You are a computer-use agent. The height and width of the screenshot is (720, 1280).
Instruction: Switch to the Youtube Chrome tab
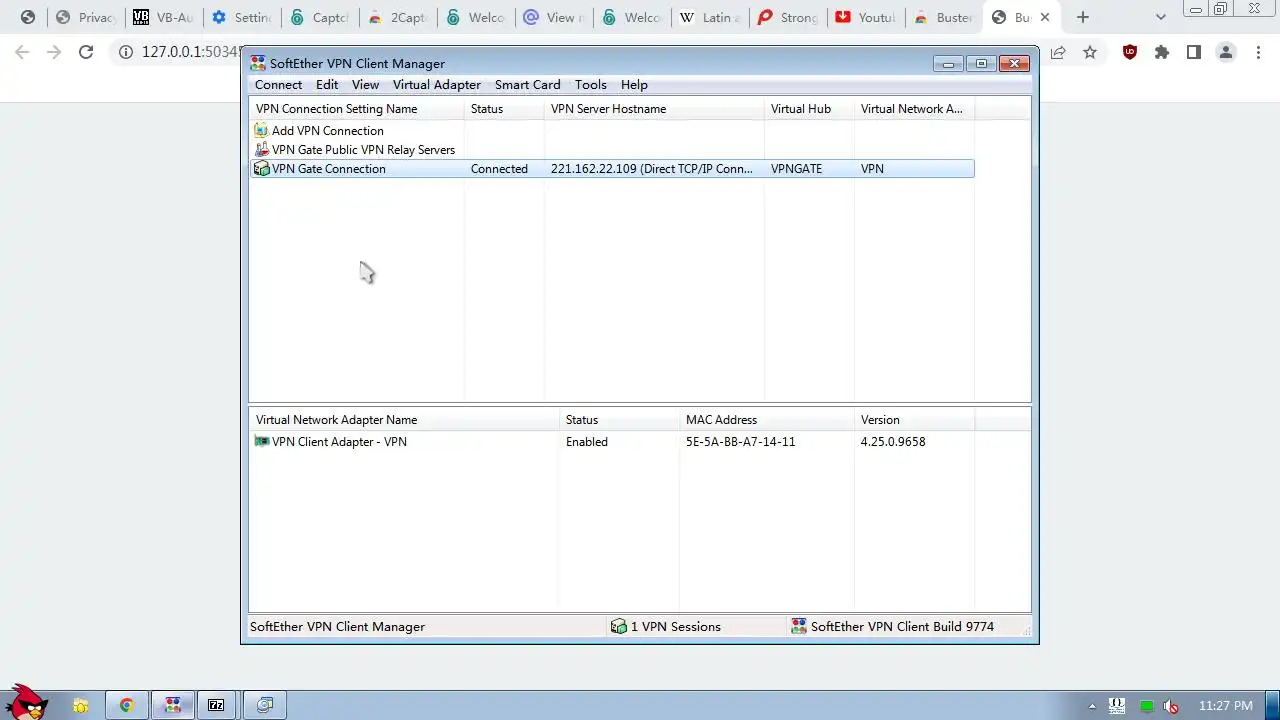point(865,17)
